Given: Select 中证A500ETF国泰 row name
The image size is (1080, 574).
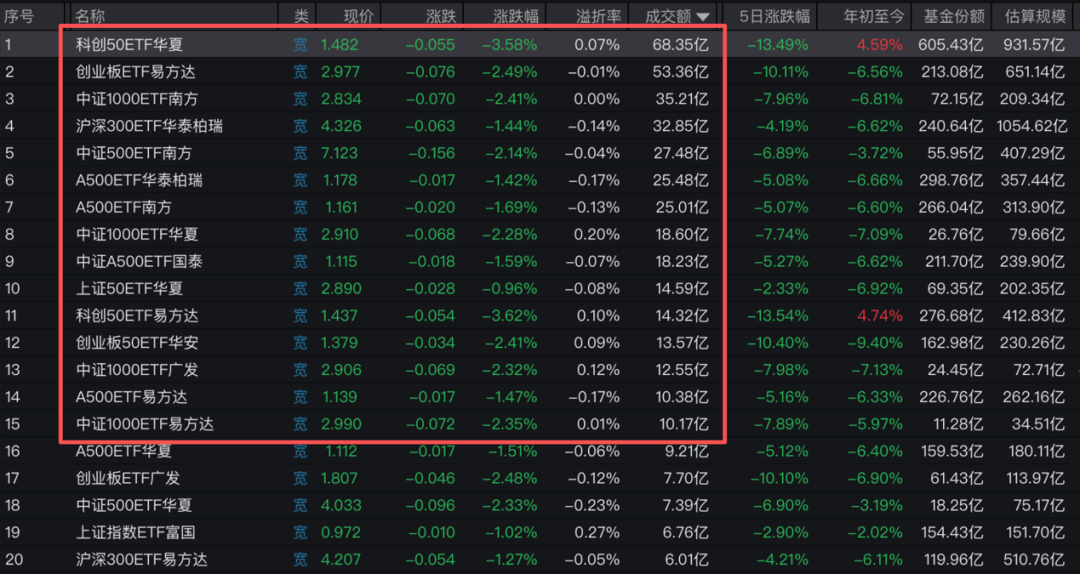Looking at the screenshot, I should point(139,261).
